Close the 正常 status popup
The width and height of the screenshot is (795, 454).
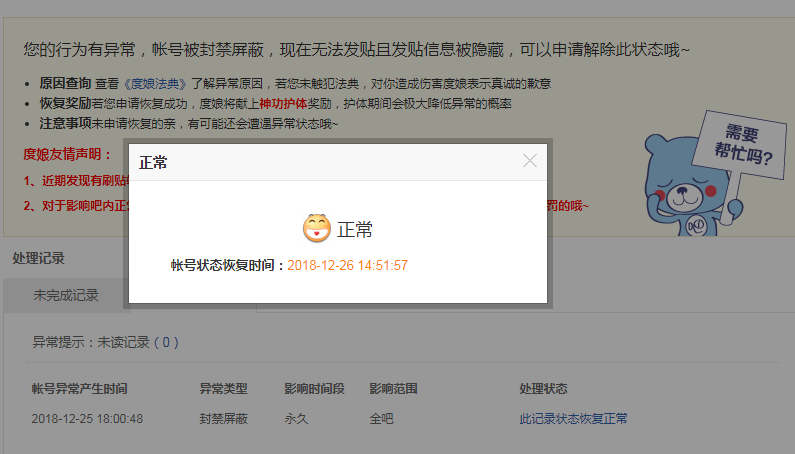tap(530, 161)
